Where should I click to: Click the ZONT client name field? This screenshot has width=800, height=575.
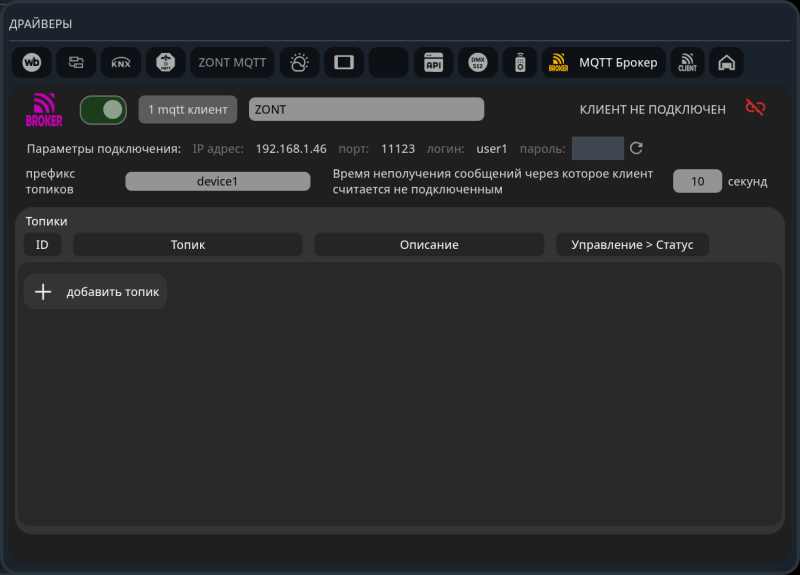tap(366, 109)
